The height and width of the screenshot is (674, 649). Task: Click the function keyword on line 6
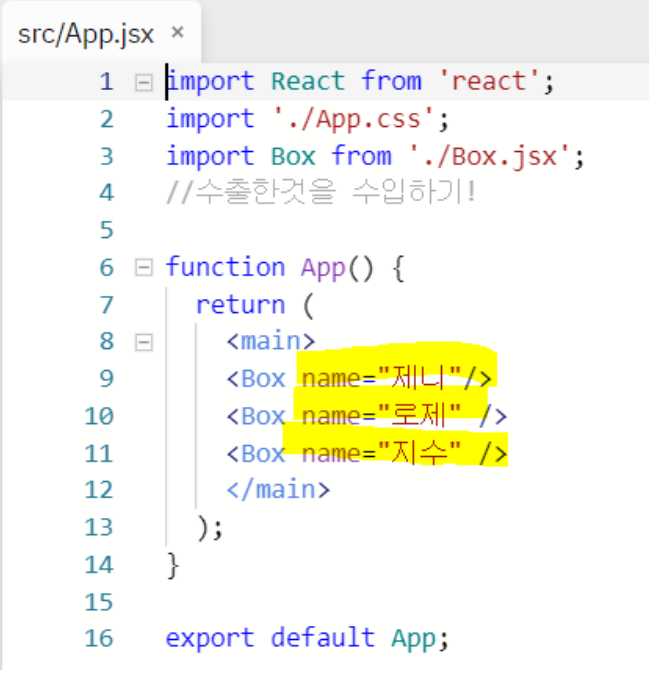tap(226, 267)
